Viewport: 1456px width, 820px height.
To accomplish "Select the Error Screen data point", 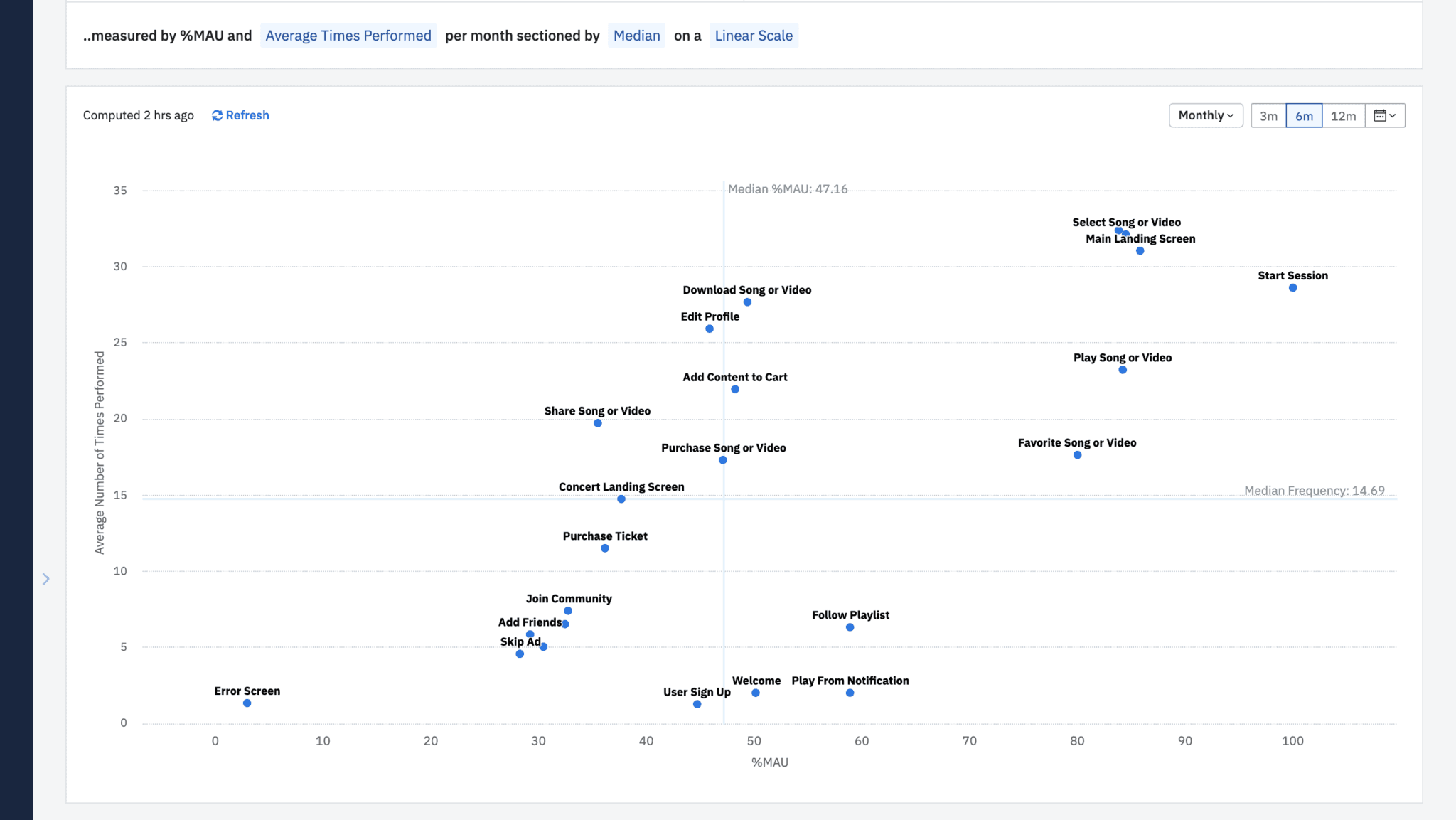I will tap(246, 703).
